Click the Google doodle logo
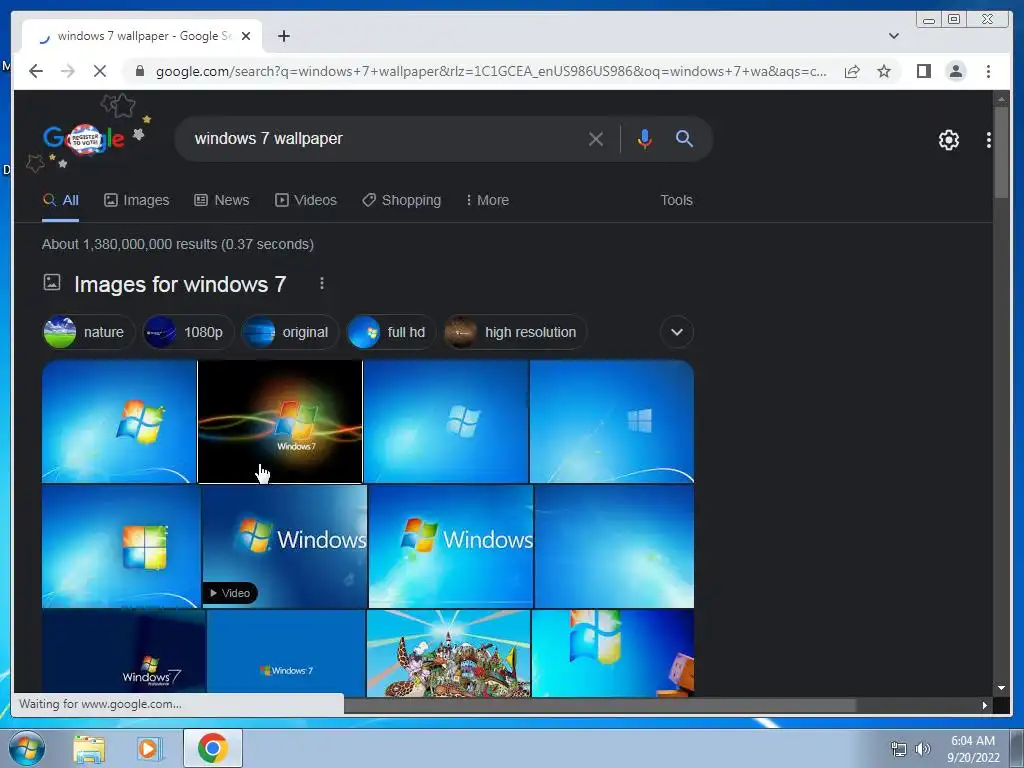The width and height of the screenshot is (1024, 768). coord(85,137)
